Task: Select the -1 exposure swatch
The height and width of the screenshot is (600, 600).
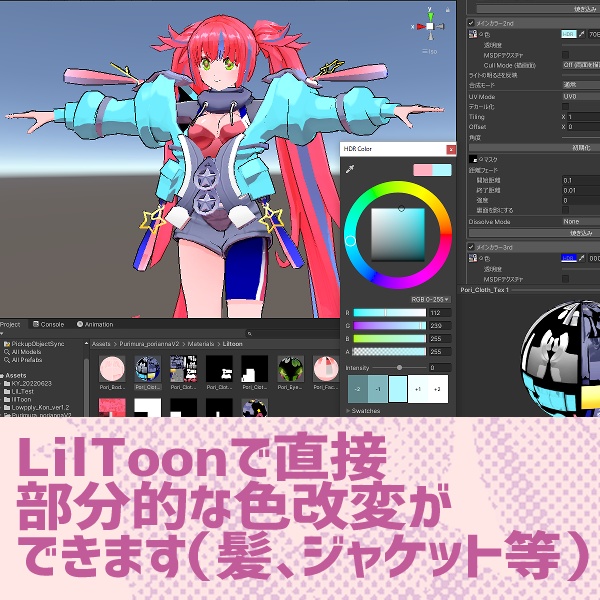Action: coord(378,389)
